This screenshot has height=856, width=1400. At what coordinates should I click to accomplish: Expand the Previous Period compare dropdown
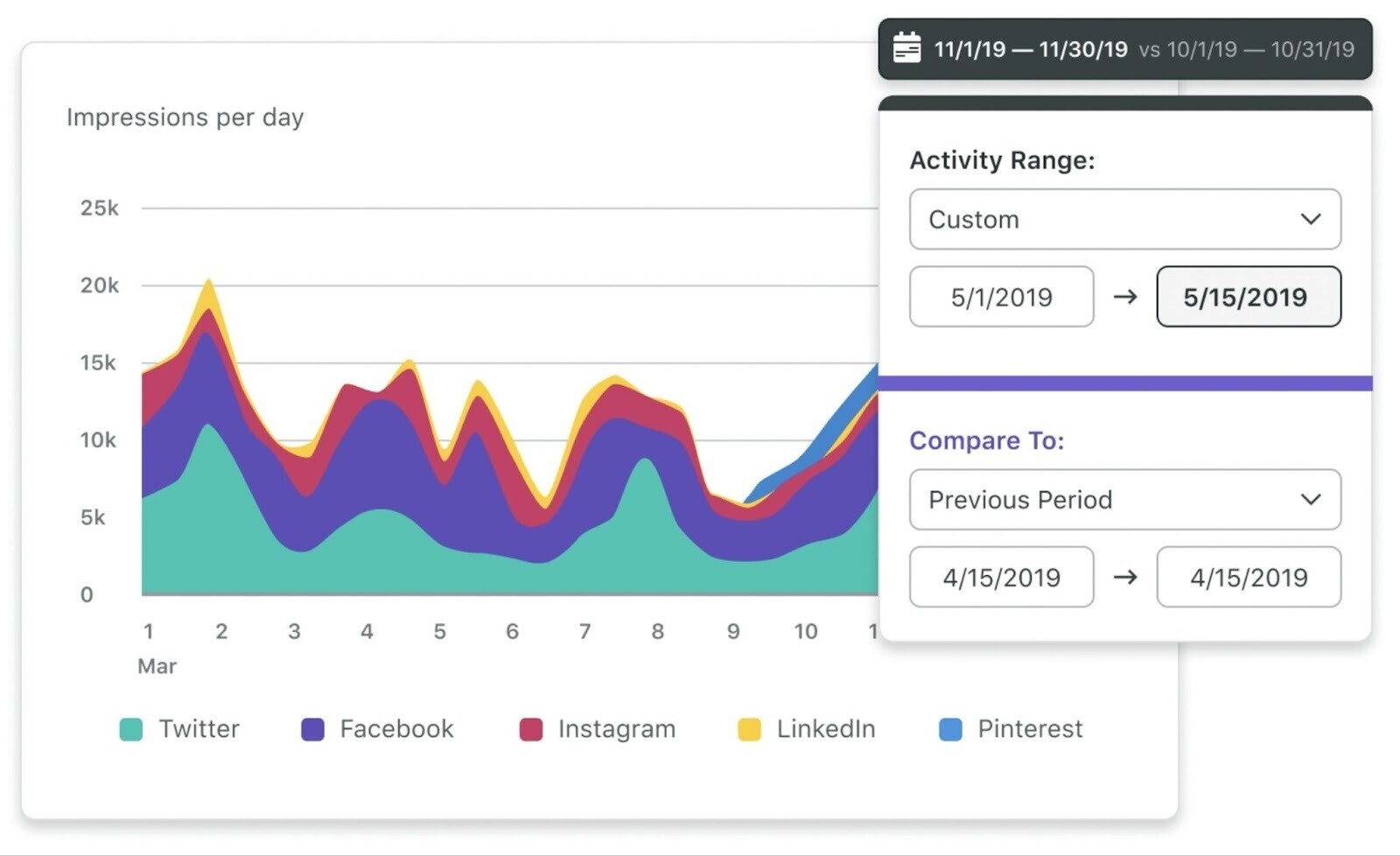click(1123, 500)
